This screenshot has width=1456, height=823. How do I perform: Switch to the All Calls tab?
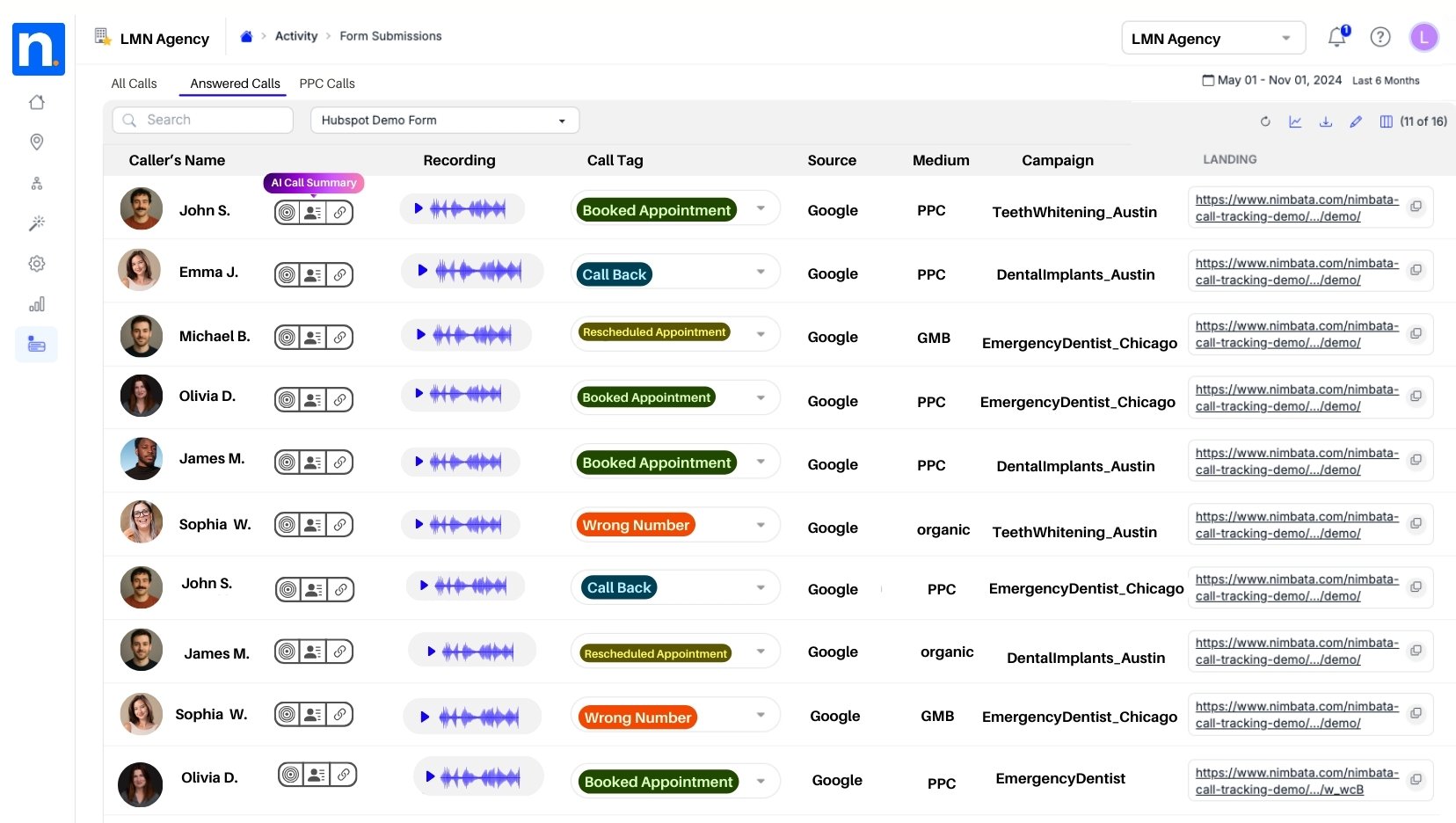(x=134, y=84)
